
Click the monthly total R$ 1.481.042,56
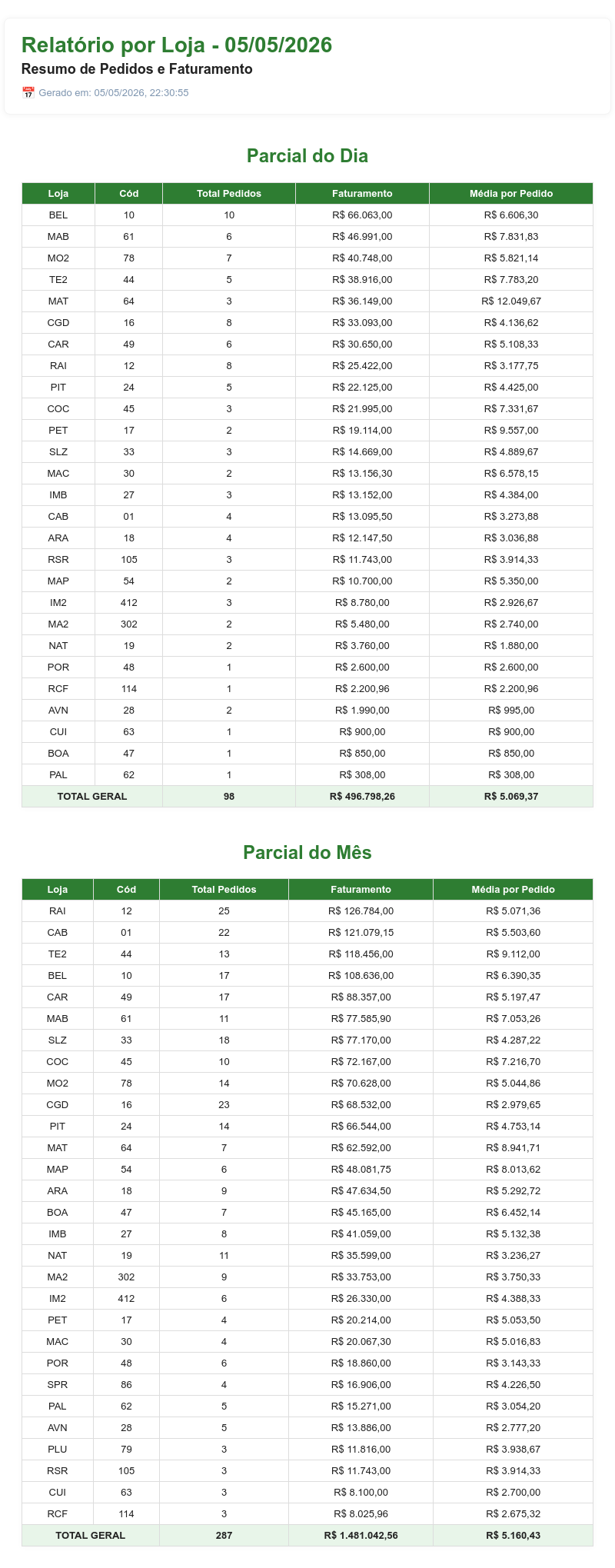coord(361,1536)
